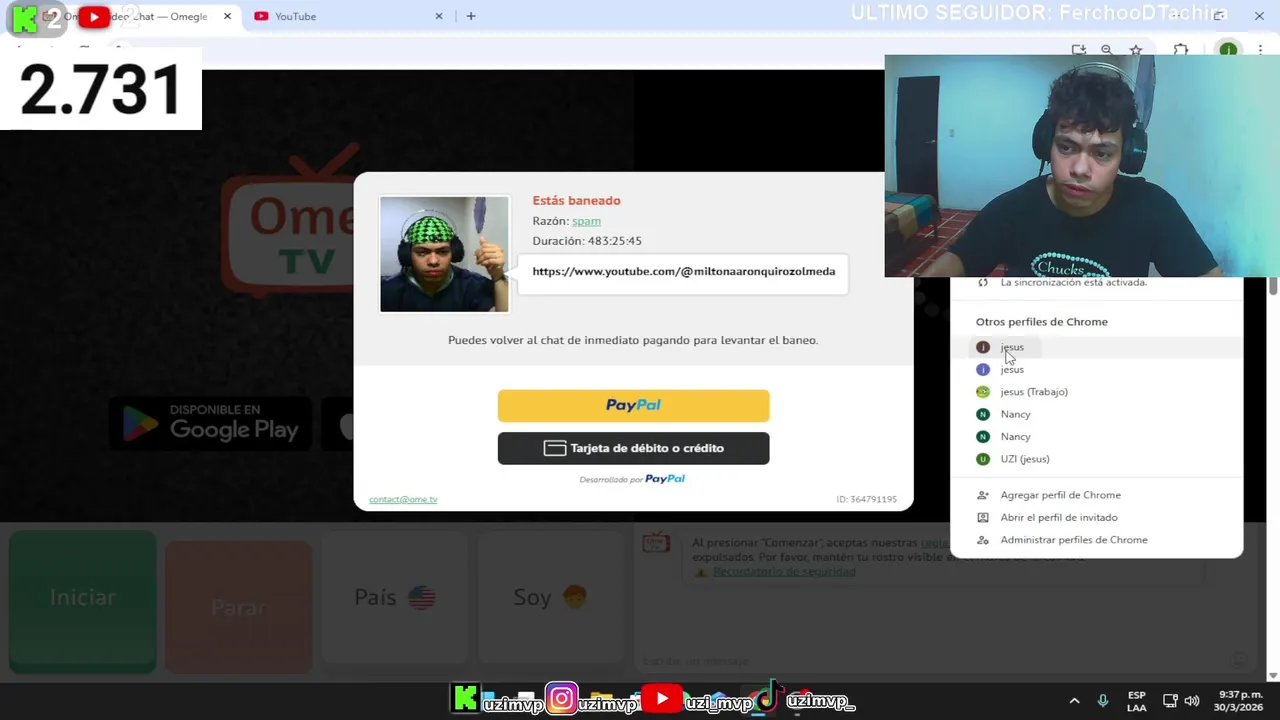The image size is (1280, 720).
Task: Click the red Parar button
Action: (238, 606)
